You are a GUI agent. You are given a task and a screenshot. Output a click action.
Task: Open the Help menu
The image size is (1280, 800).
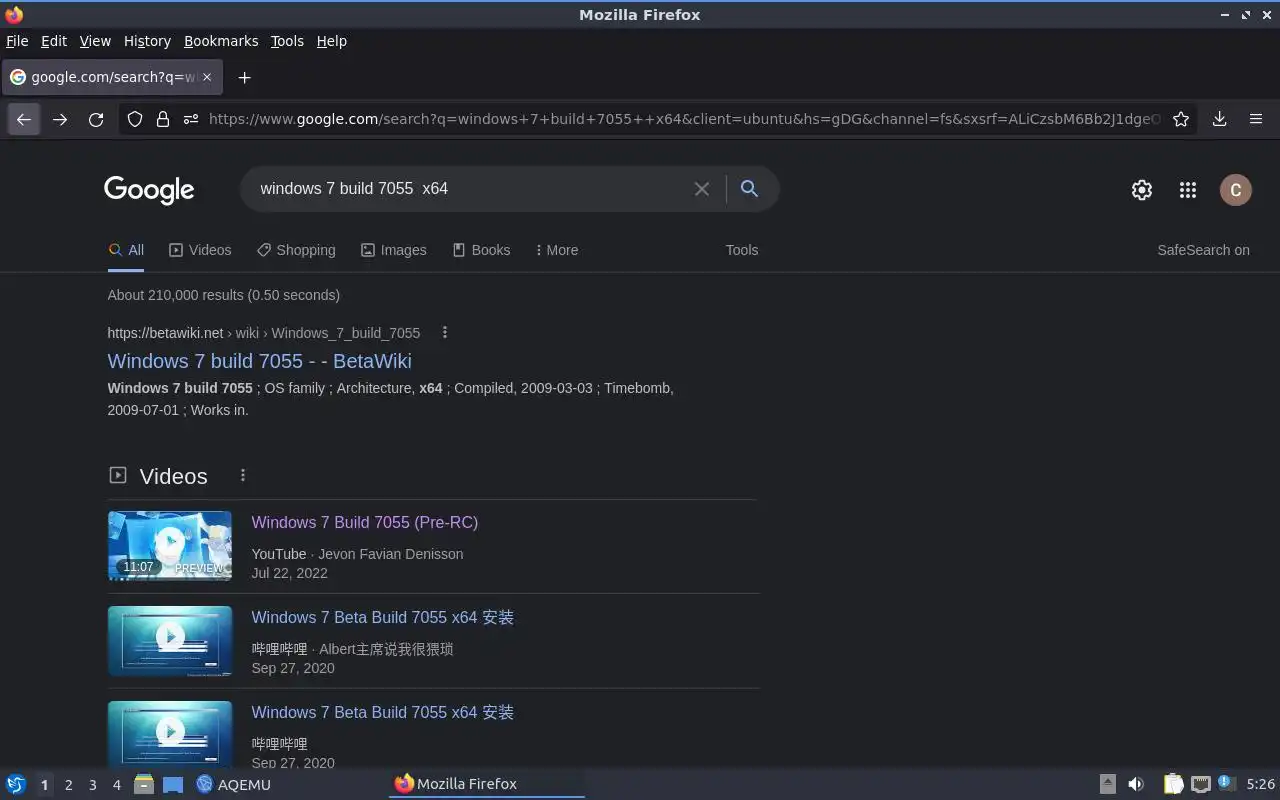click(x=331, y=41)
